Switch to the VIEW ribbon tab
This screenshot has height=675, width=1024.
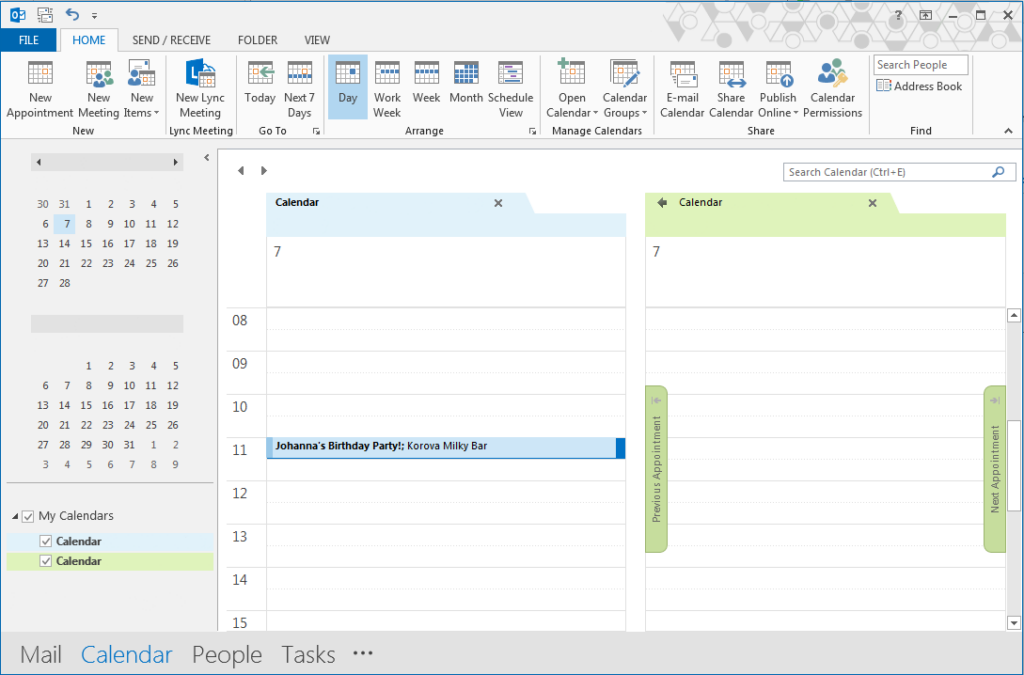click(x=317, y=40)
